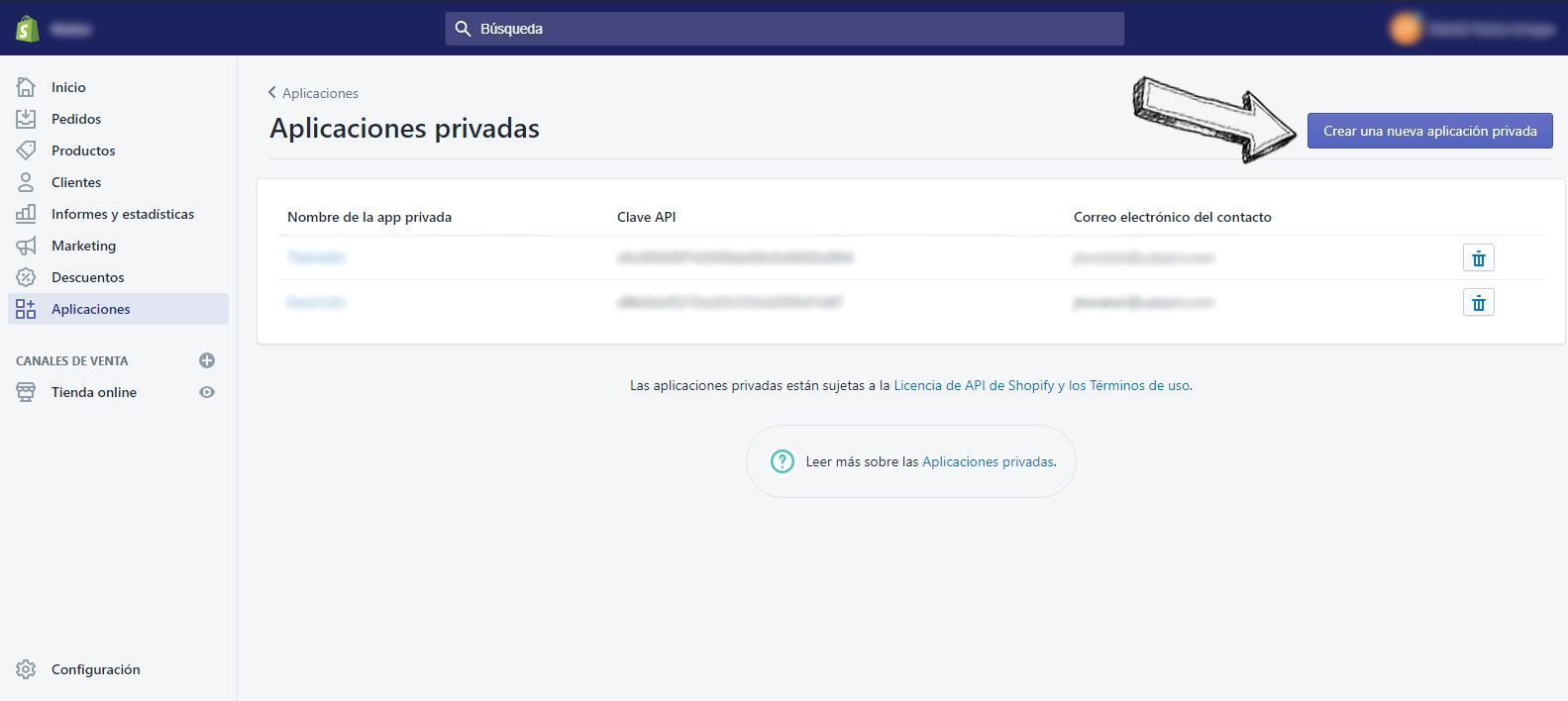Click the Descuentos badge icon
Image resolution: width=1568 pixels, height=701 pixels.
coord(26,277)
